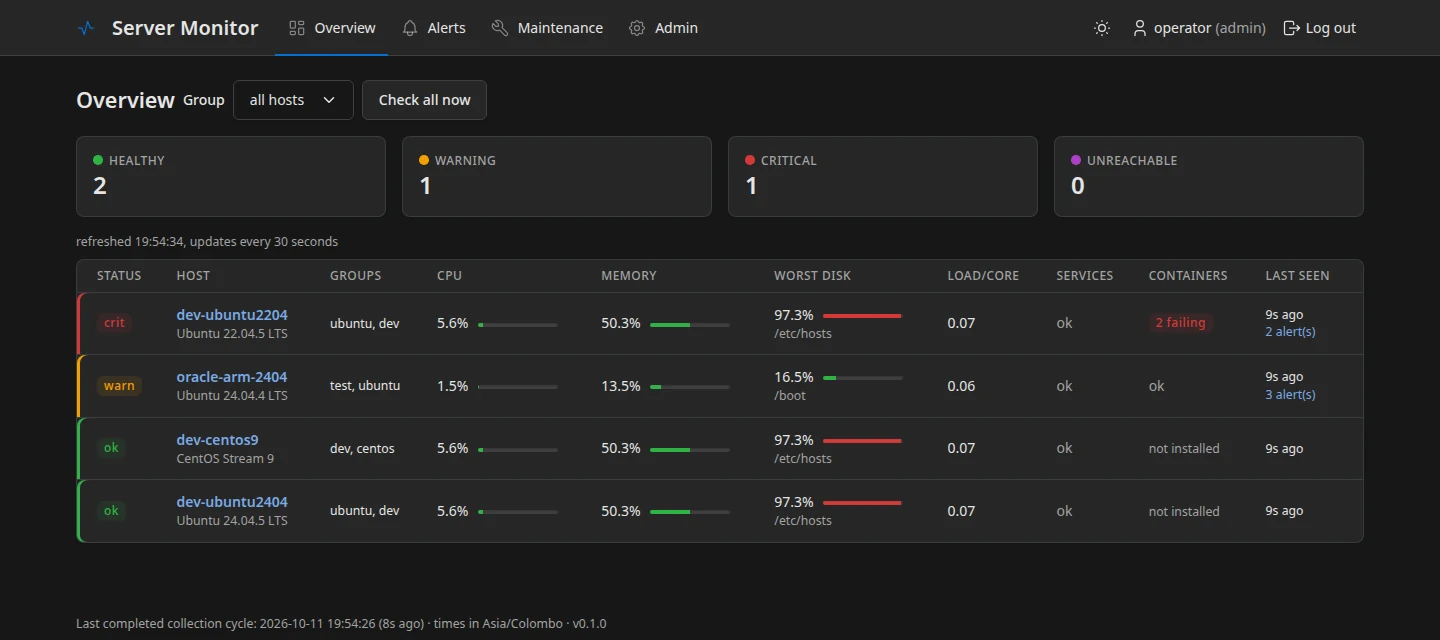Click 'not installed' for dev-centos9
Screen dimensions: 1440x640
[x=1184, y=449]
